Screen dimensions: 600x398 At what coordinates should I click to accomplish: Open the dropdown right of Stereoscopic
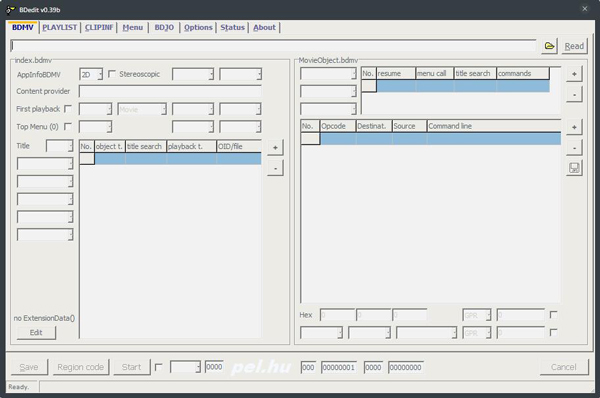tap(193, 74)
